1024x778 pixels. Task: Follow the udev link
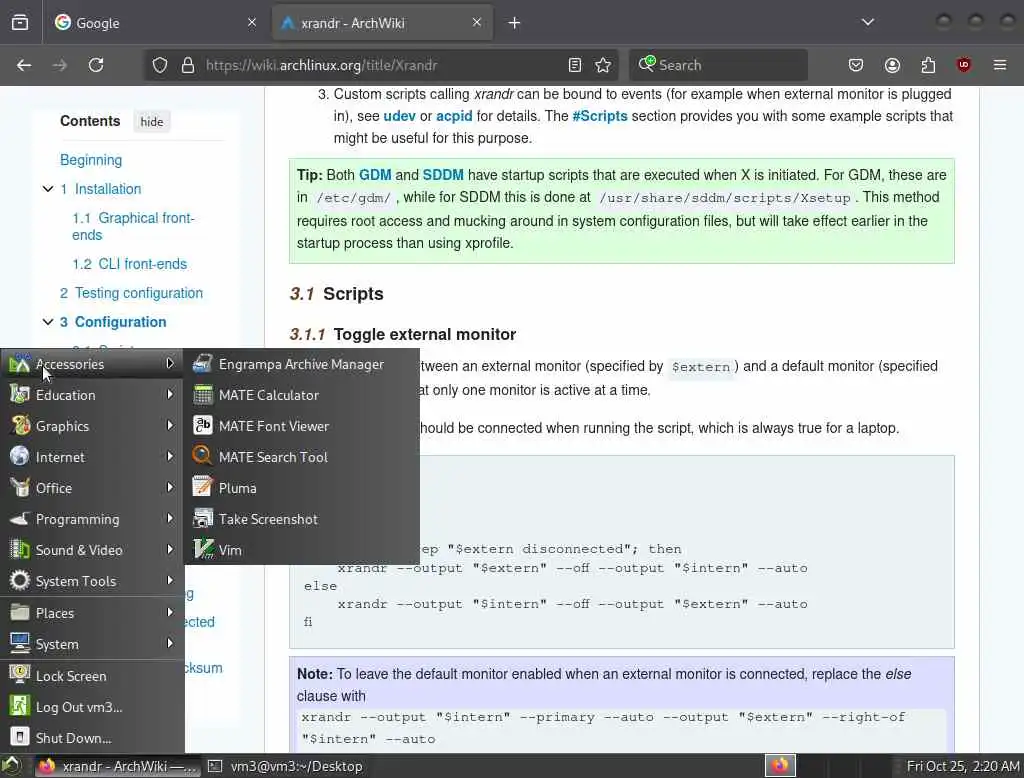[400, 116]
